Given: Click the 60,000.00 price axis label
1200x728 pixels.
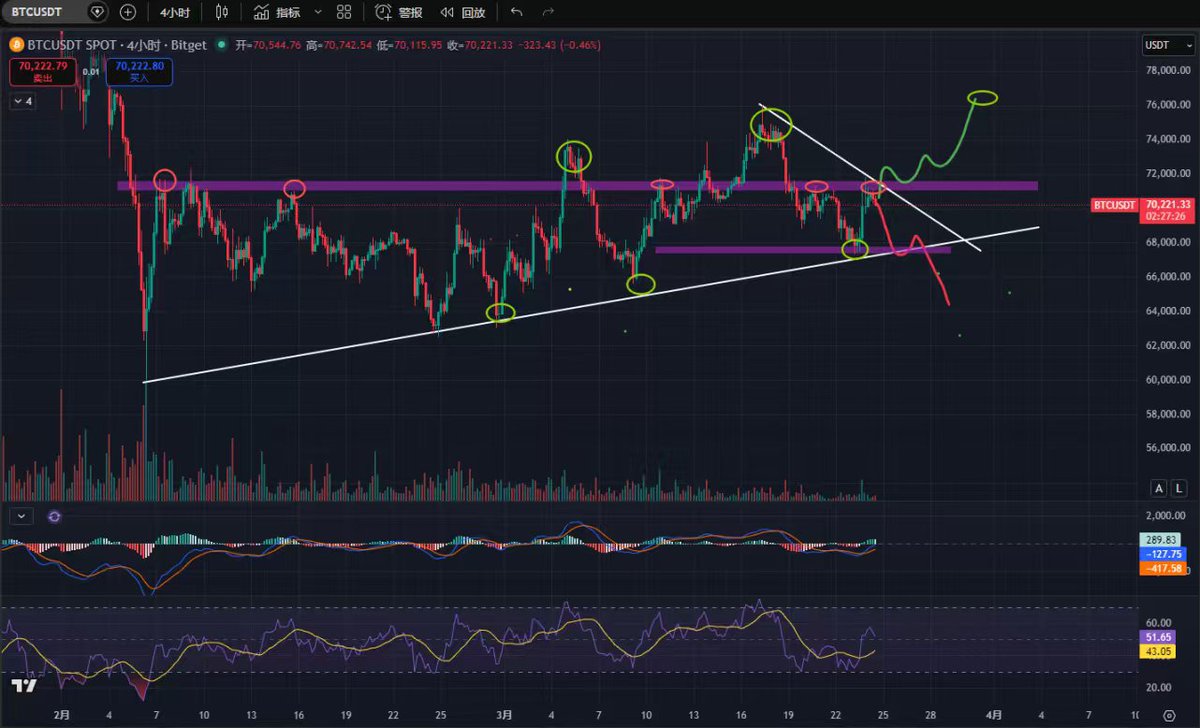Looking at the screenshot, I should (1167, 379).
